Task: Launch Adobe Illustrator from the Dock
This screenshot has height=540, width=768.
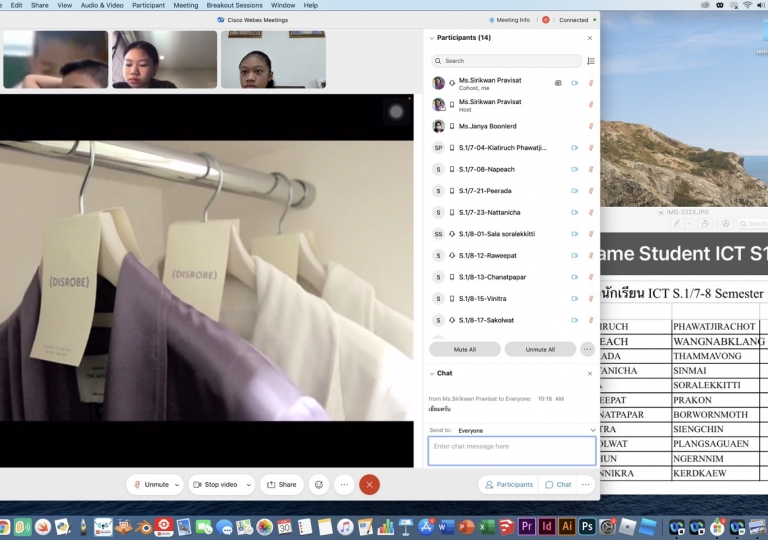Action: pyautogui.click(x=567, y=527)
